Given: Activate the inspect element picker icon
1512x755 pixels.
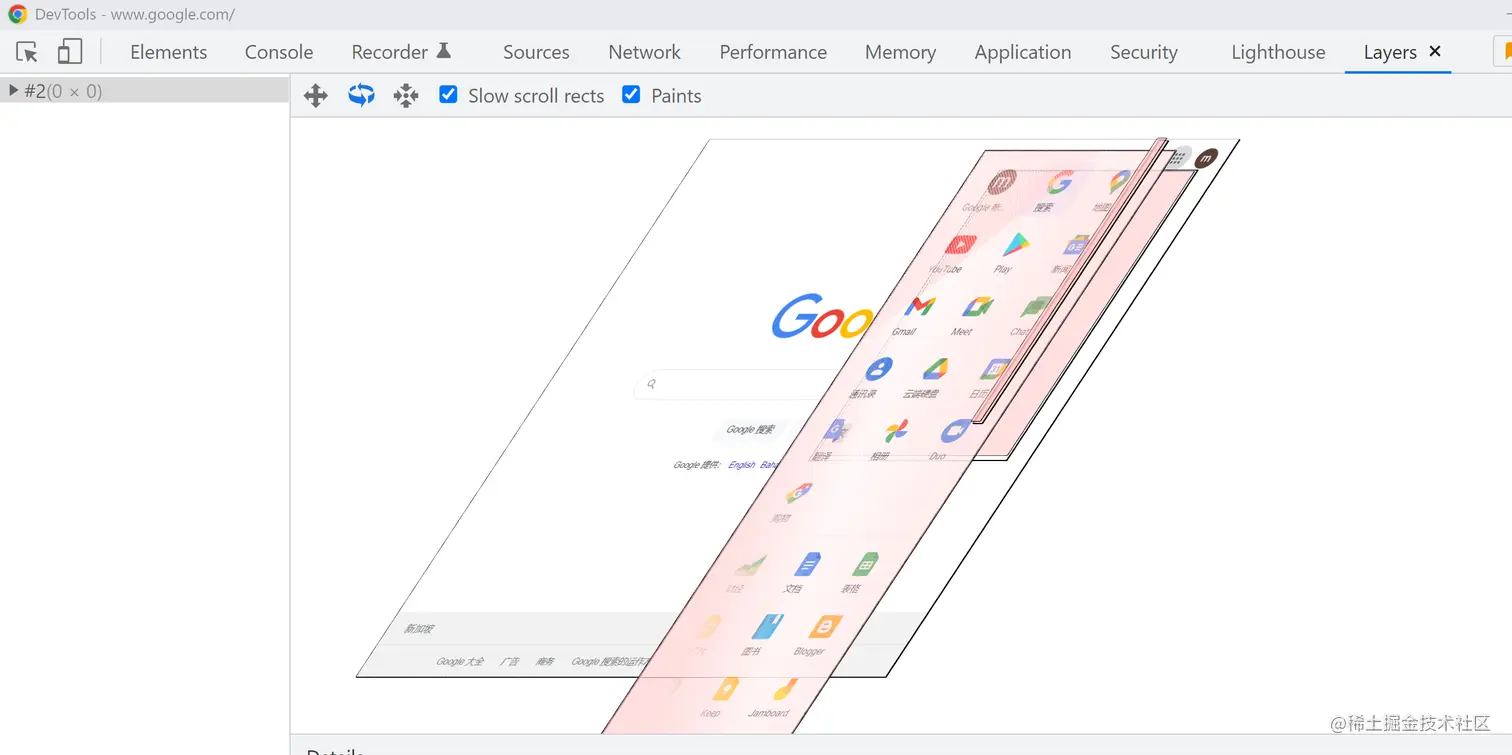Looking at the screenshot, I should click(27, 52).
